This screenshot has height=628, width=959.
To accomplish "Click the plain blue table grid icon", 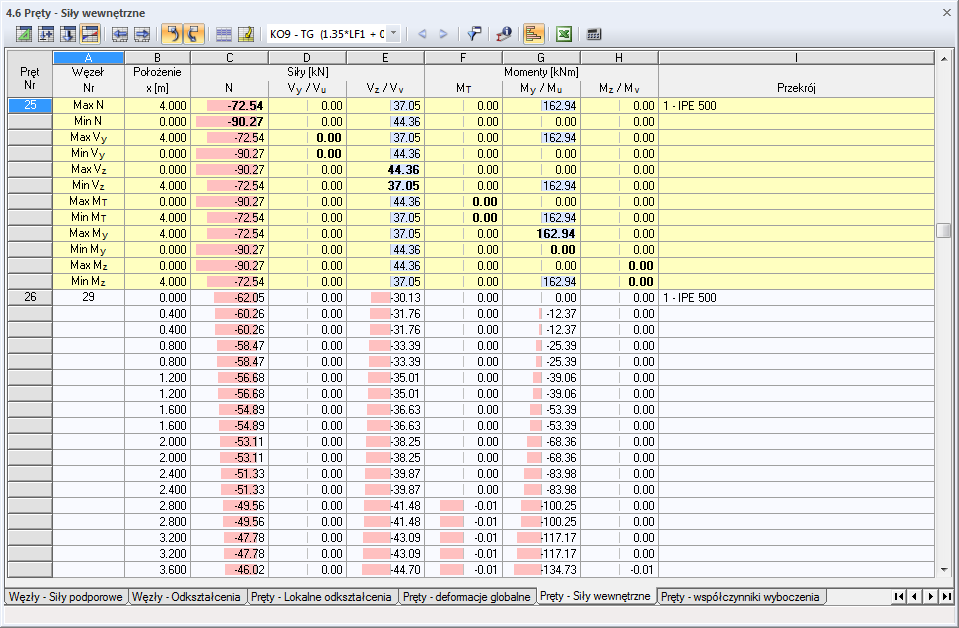I will (224, 34).
